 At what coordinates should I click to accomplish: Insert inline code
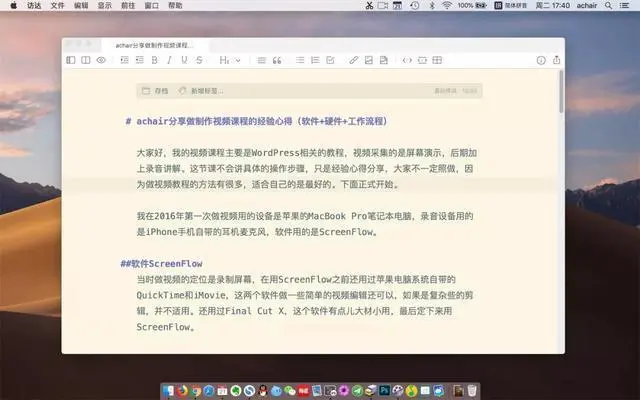coord(407,60)
